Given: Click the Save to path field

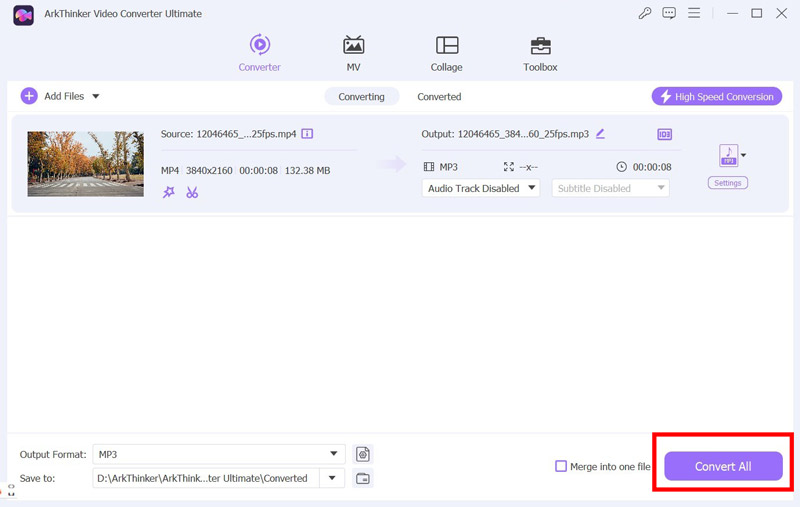Looking at the screenshot, I should (x=206, y=478).
